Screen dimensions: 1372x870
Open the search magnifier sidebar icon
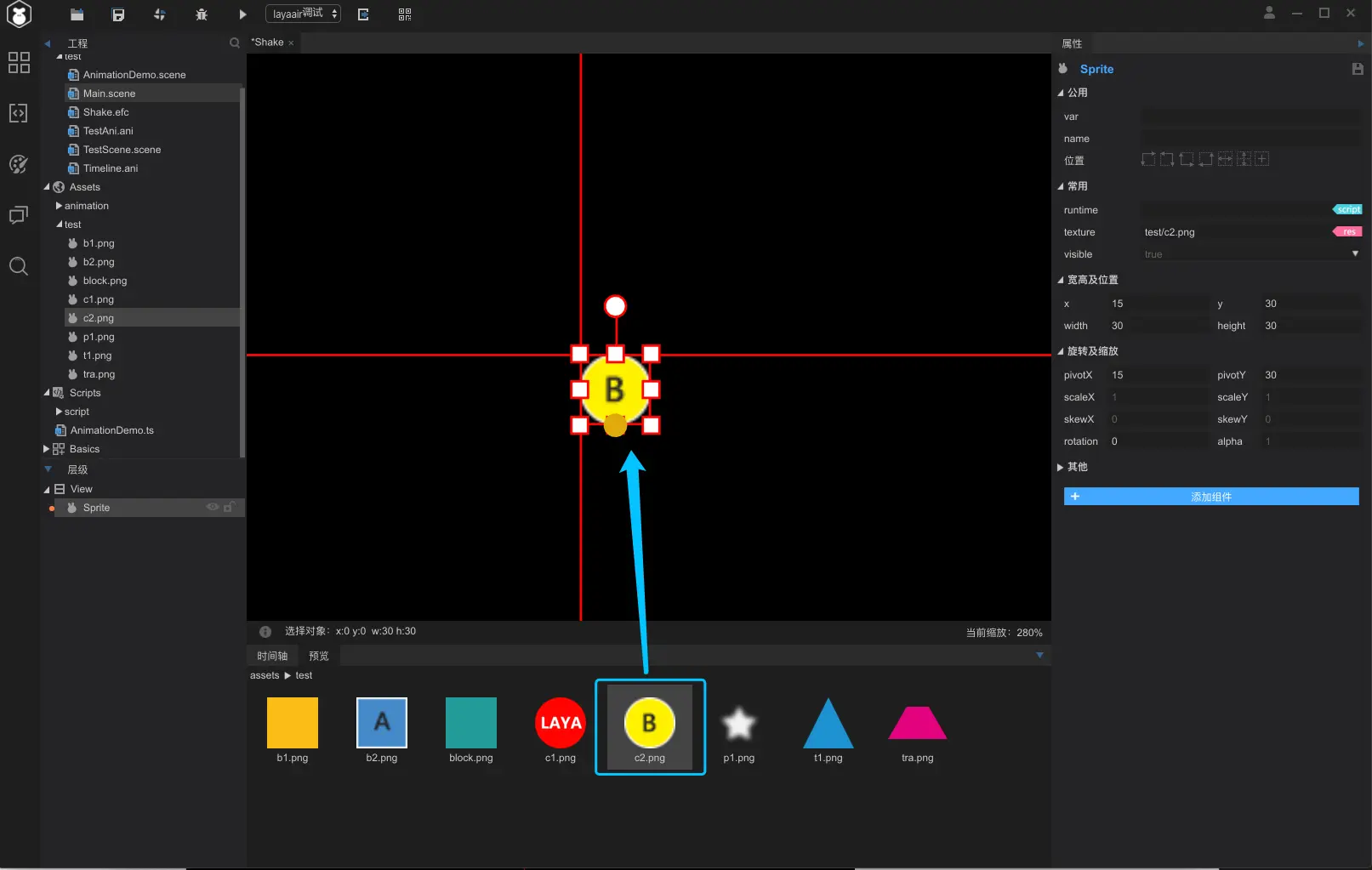19,266
